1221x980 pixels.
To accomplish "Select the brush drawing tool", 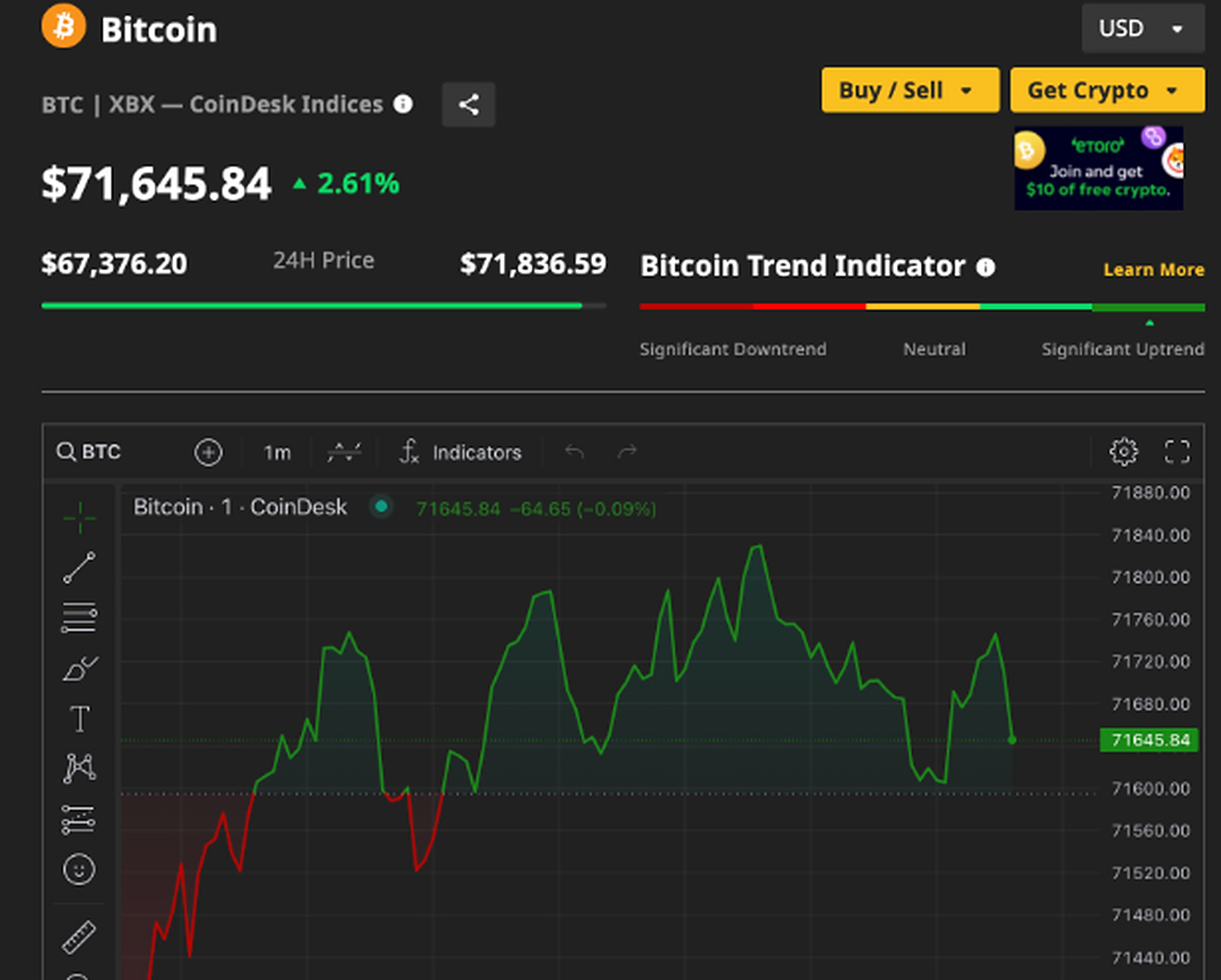I will (79, 668).
